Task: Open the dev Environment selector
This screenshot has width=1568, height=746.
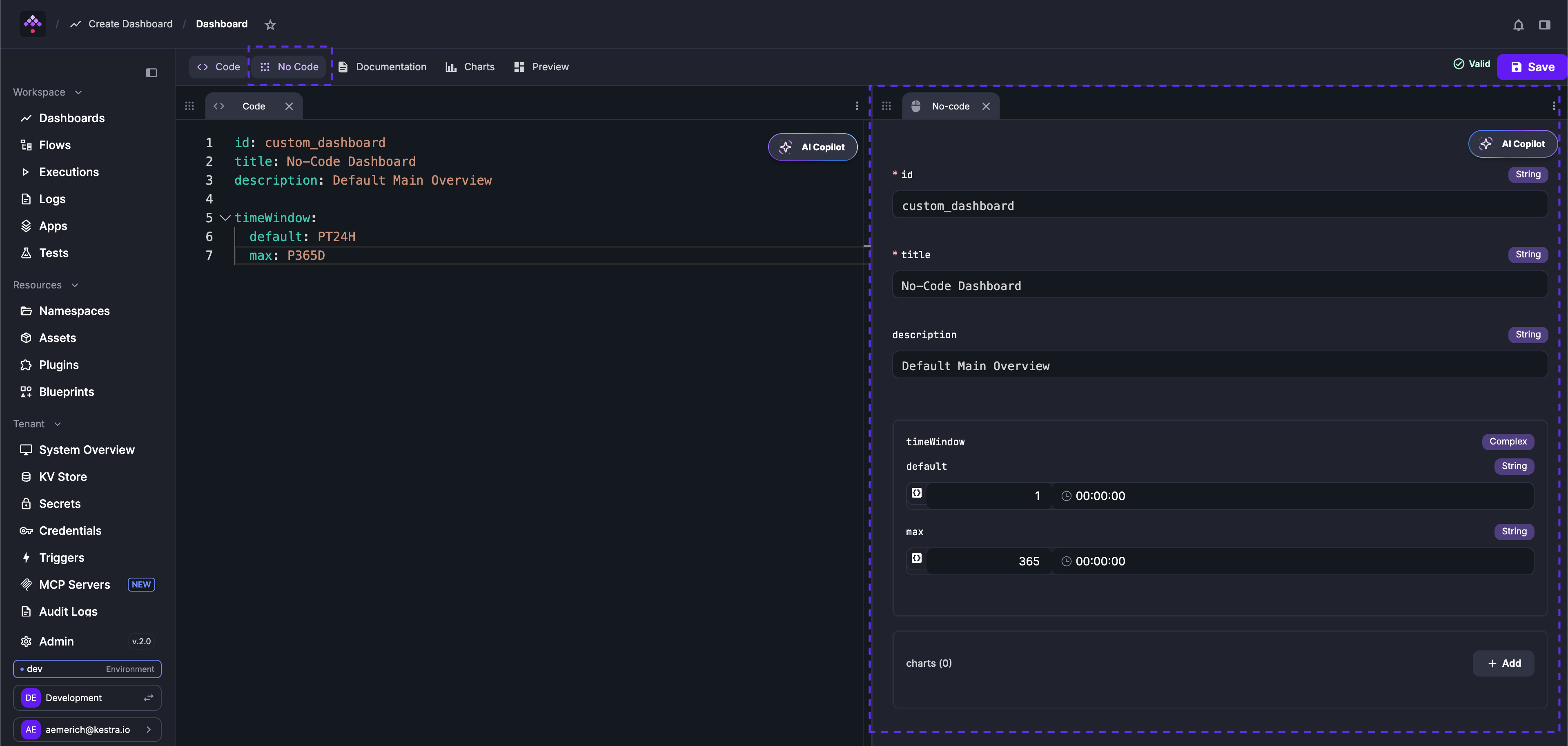Action: [88, 669]
